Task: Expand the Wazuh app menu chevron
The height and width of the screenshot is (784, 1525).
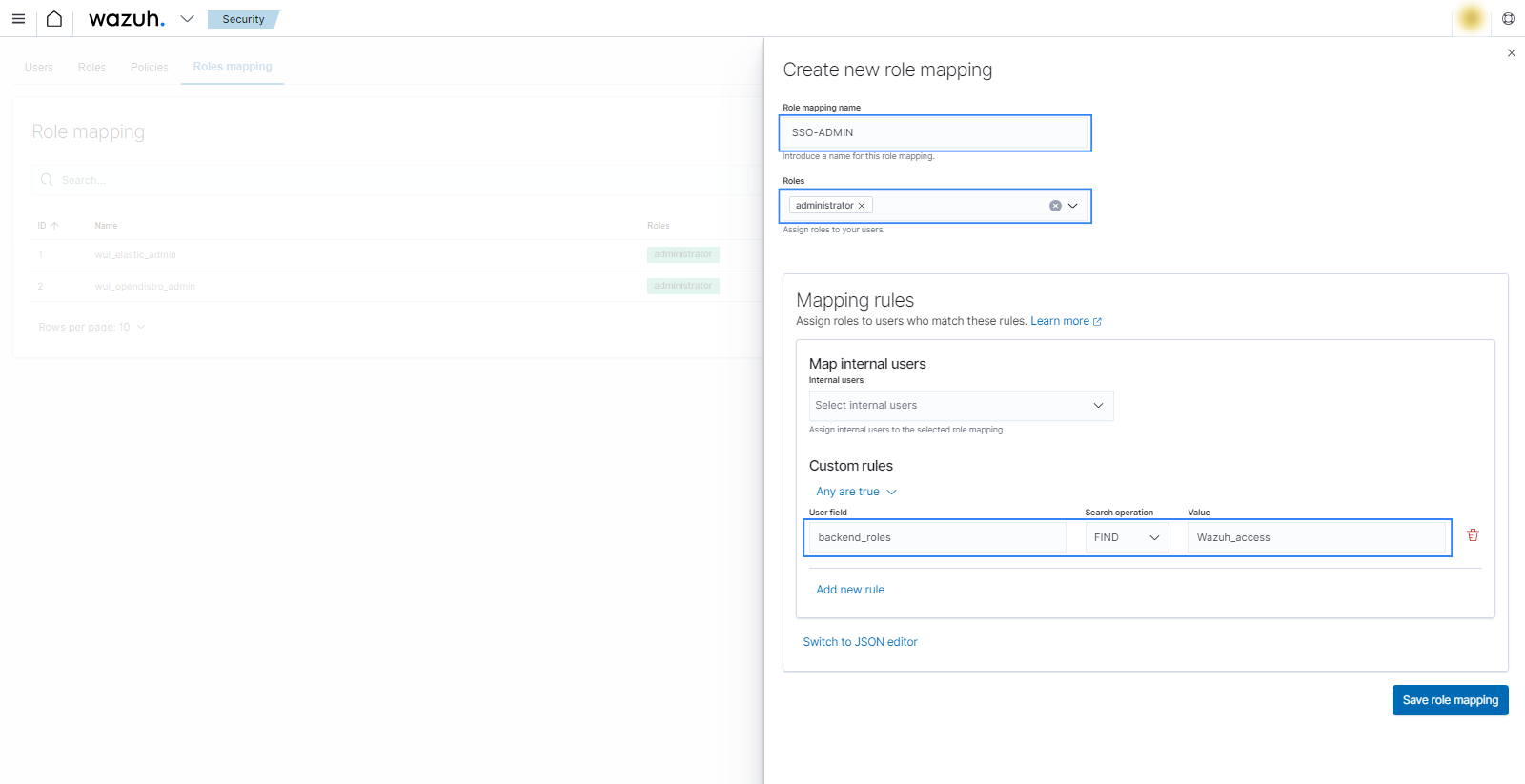Action: pyautogui.click(x=187, y=19)
